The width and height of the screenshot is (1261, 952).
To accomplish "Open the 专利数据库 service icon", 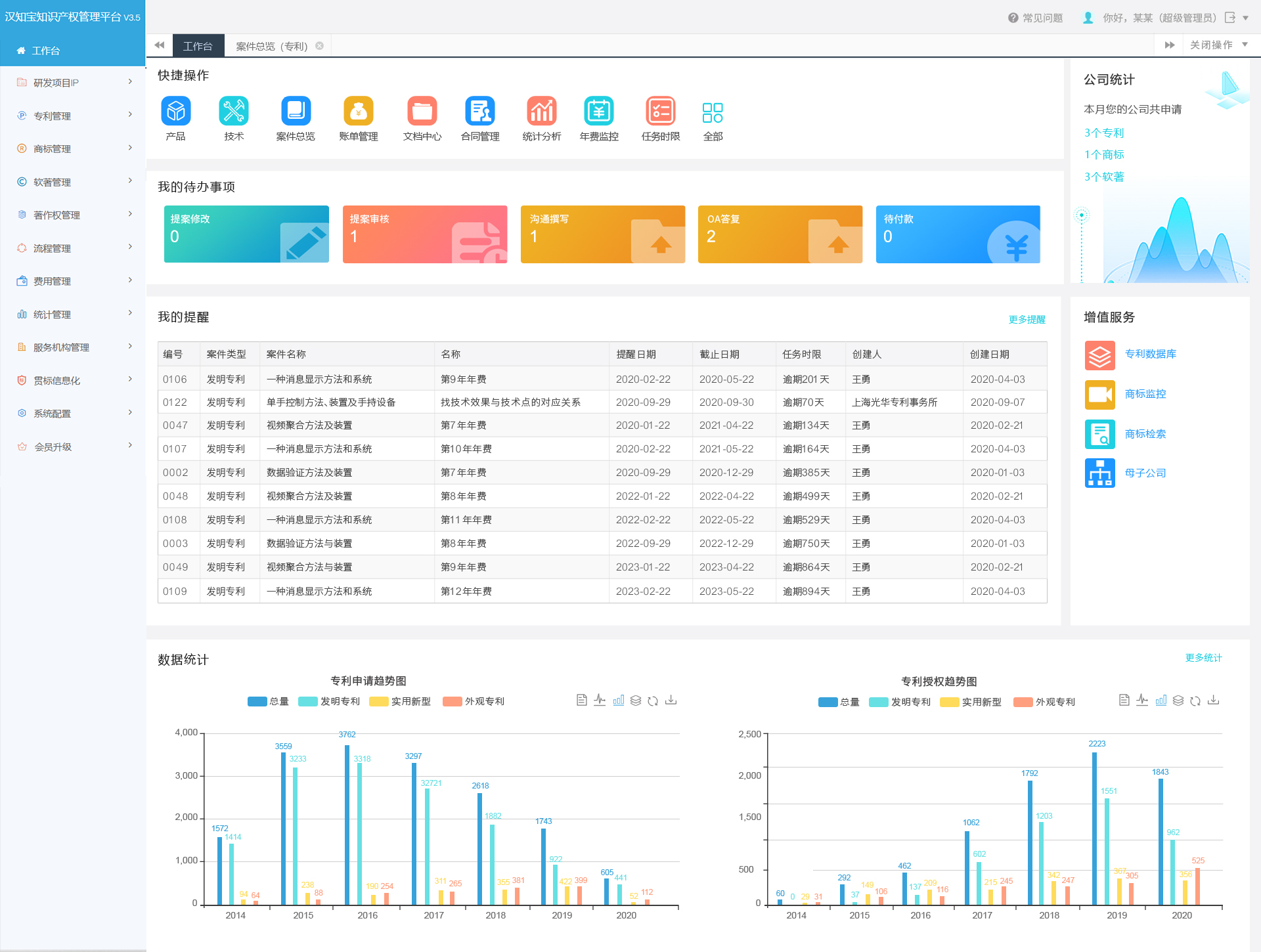I will point(1099,355).
